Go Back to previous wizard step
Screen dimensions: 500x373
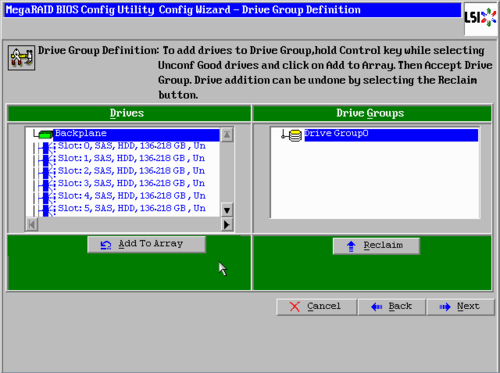pyautogui.click(x=392, y=307)
